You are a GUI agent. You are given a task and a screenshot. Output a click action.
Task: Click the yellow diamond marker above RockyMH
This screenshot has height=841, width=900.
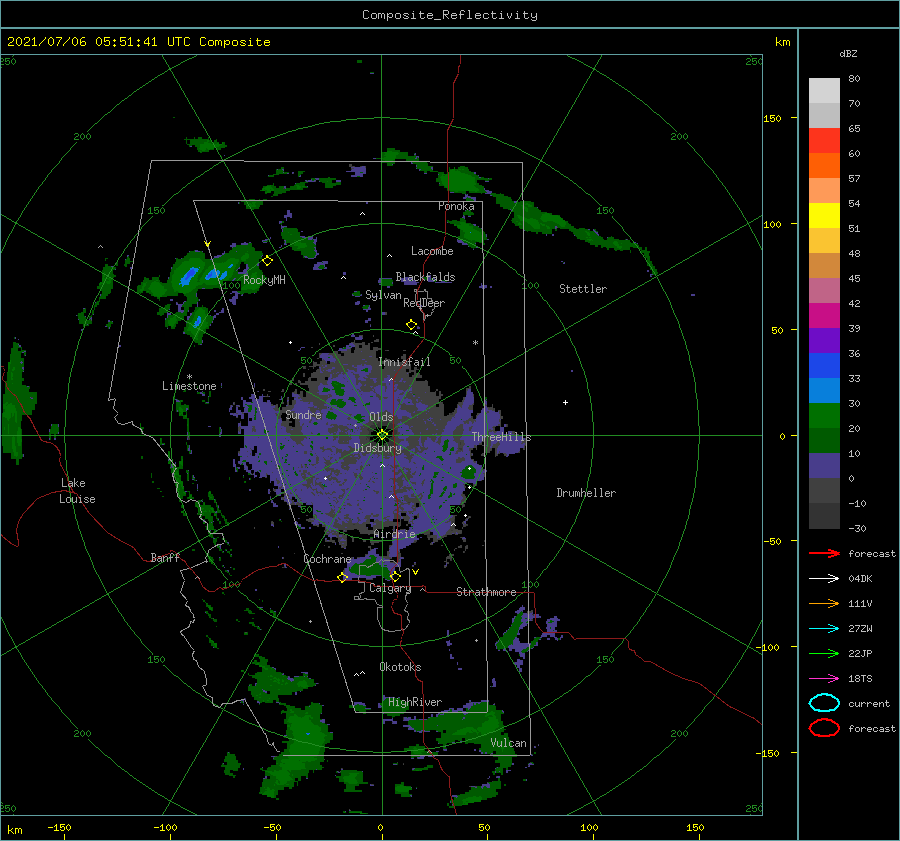pos(267,261)
